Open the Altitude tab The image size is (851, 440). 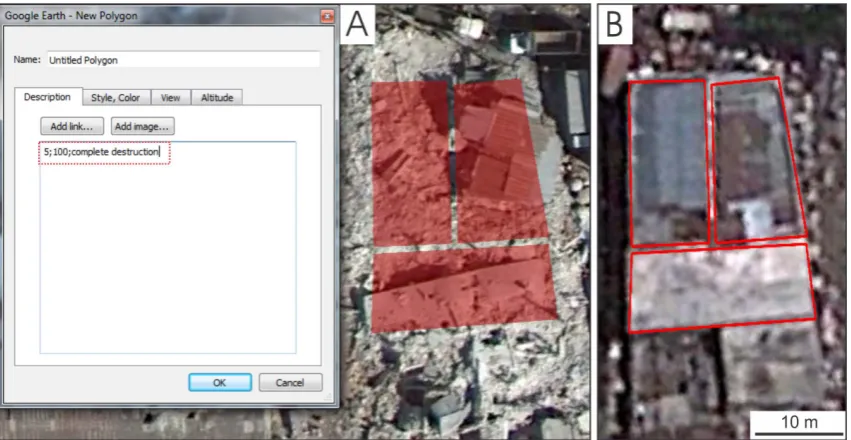(217, 98)
